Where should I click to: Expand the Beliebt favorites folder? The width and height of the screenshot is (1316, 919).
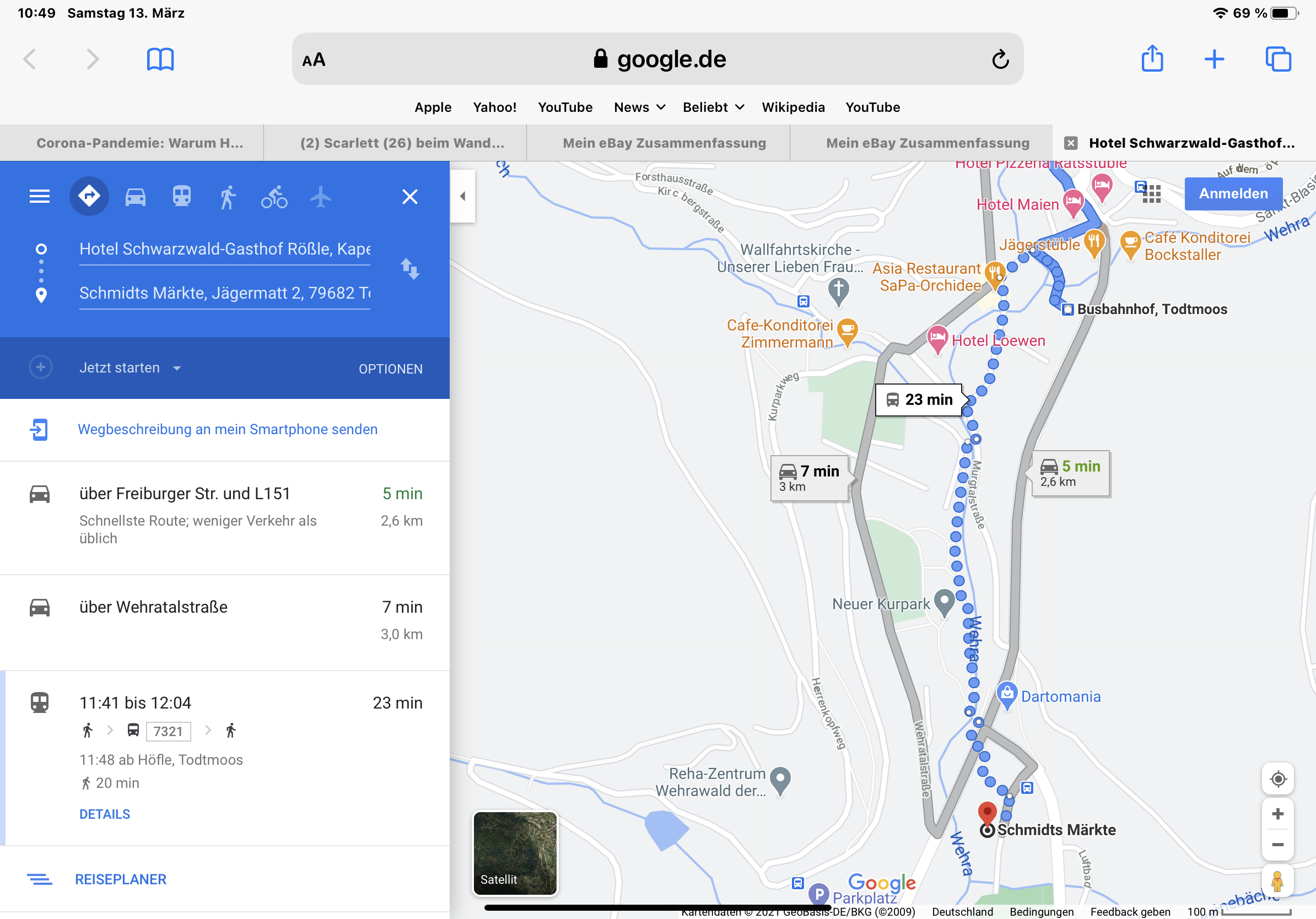pyautogui.click(x=713, y=107)
